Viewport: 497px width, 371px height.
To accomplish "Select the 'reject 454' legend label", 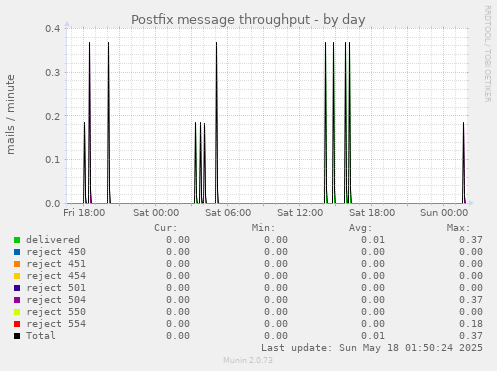I will (56, 276).
